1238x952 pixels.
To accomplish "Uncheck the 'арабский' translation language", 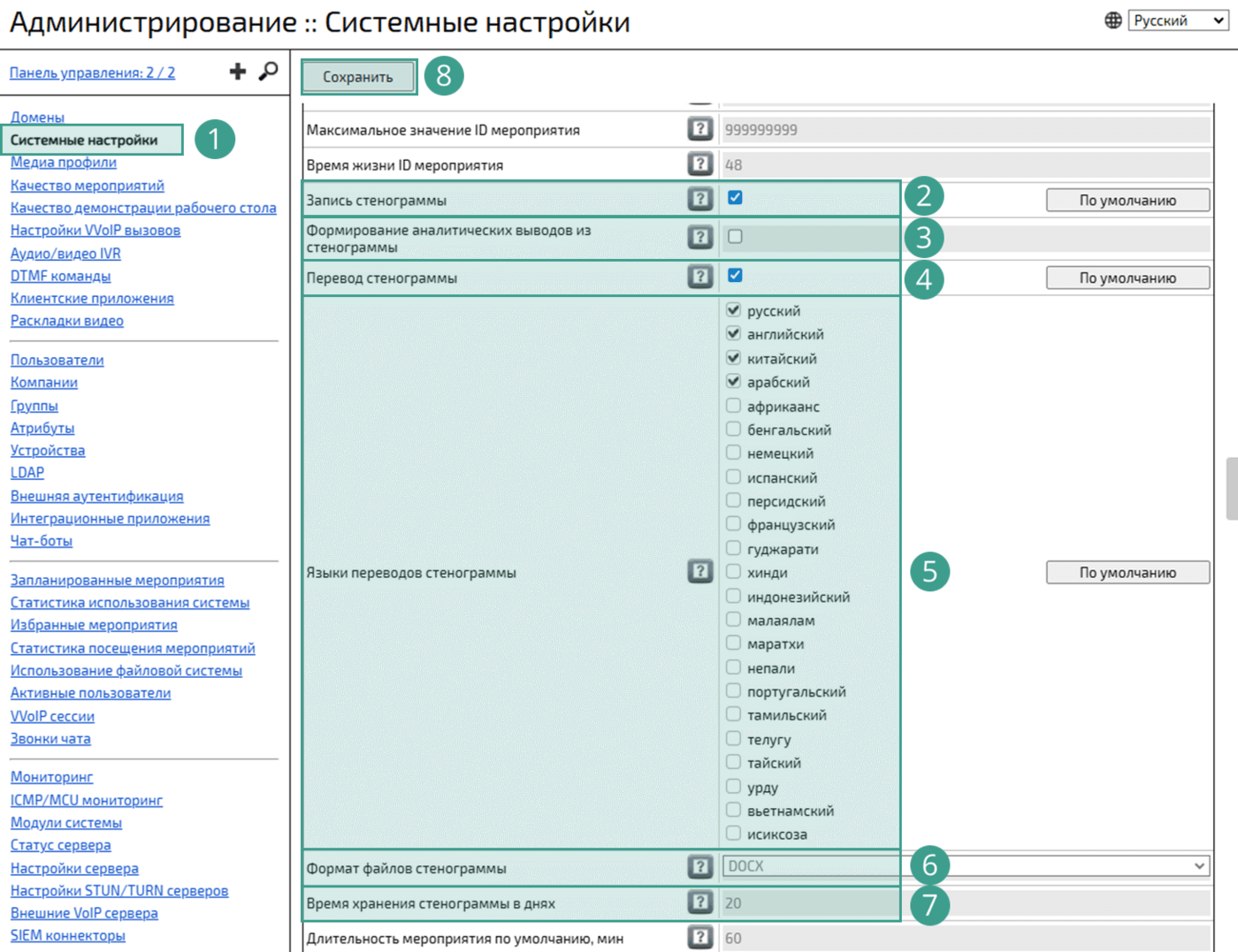I will pyautogui.click(x=733, y=381).
